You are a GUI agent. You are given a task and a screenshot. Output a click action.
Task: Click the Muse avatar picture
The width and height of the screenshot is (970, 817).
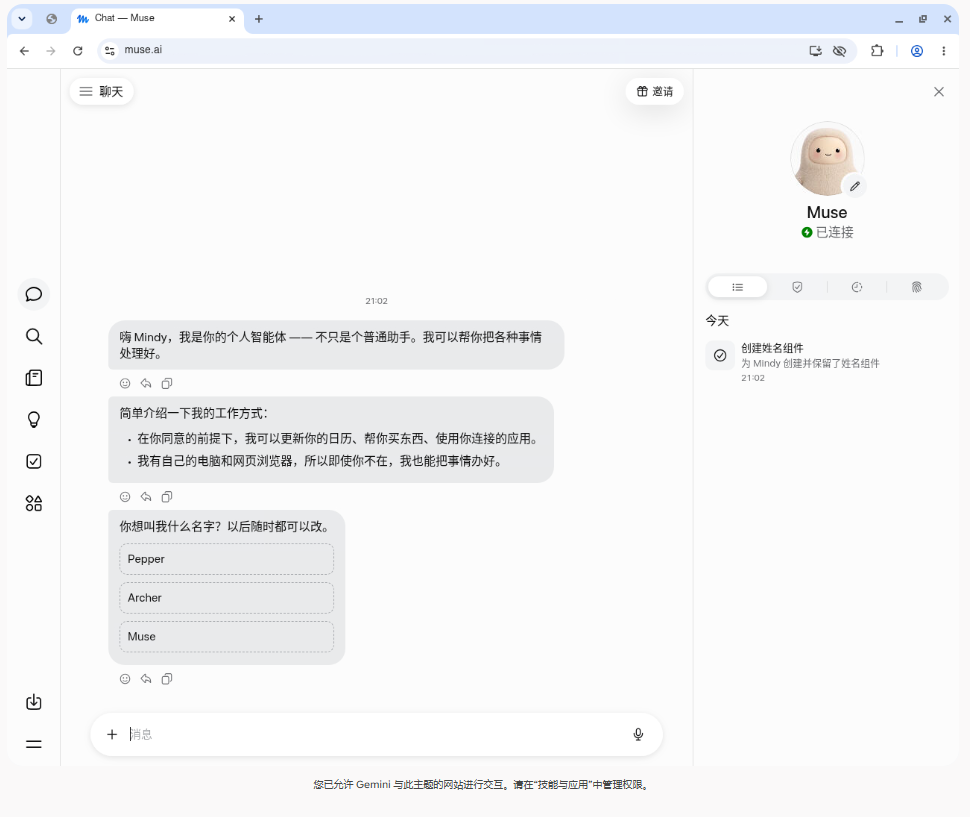(827, 158)
